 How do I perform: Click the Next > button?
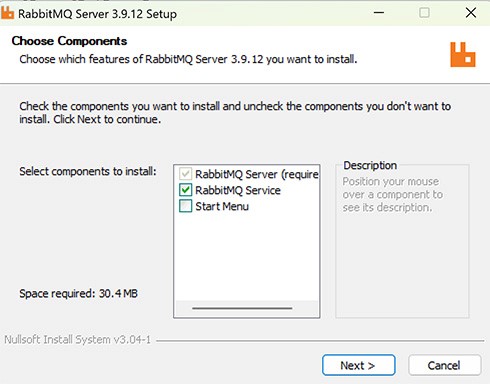(x=359, y=365)
